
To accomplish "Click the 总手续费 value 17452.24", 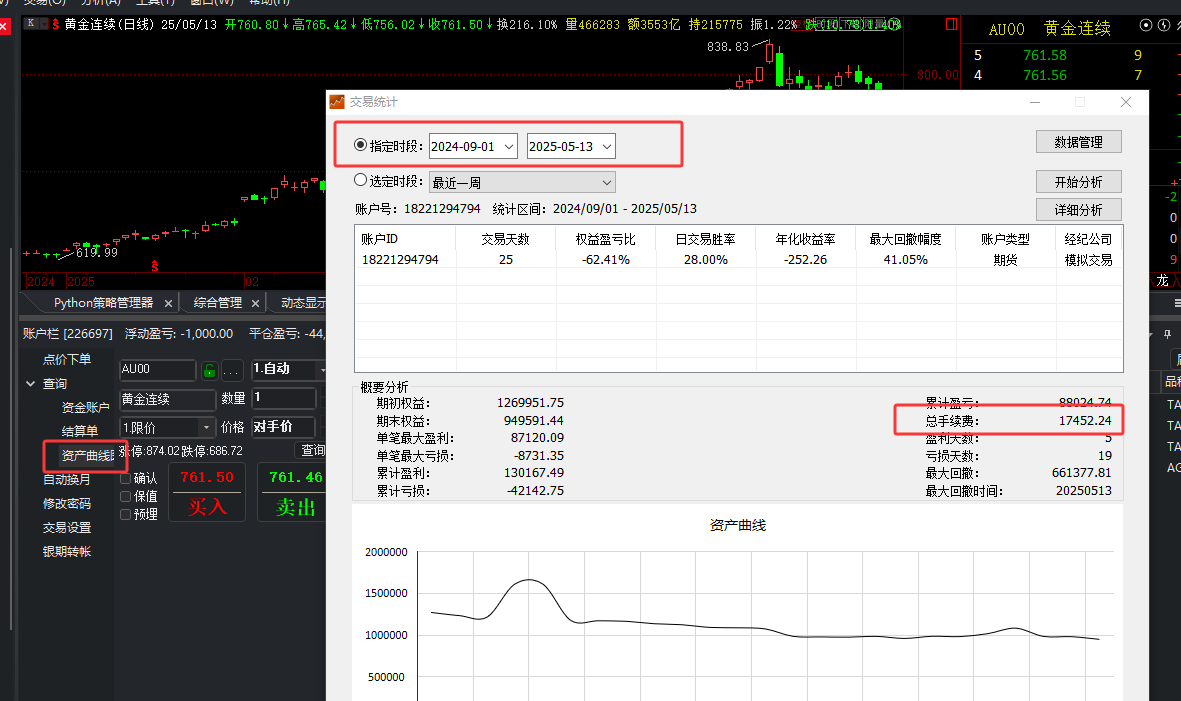I will (1085, 421).
